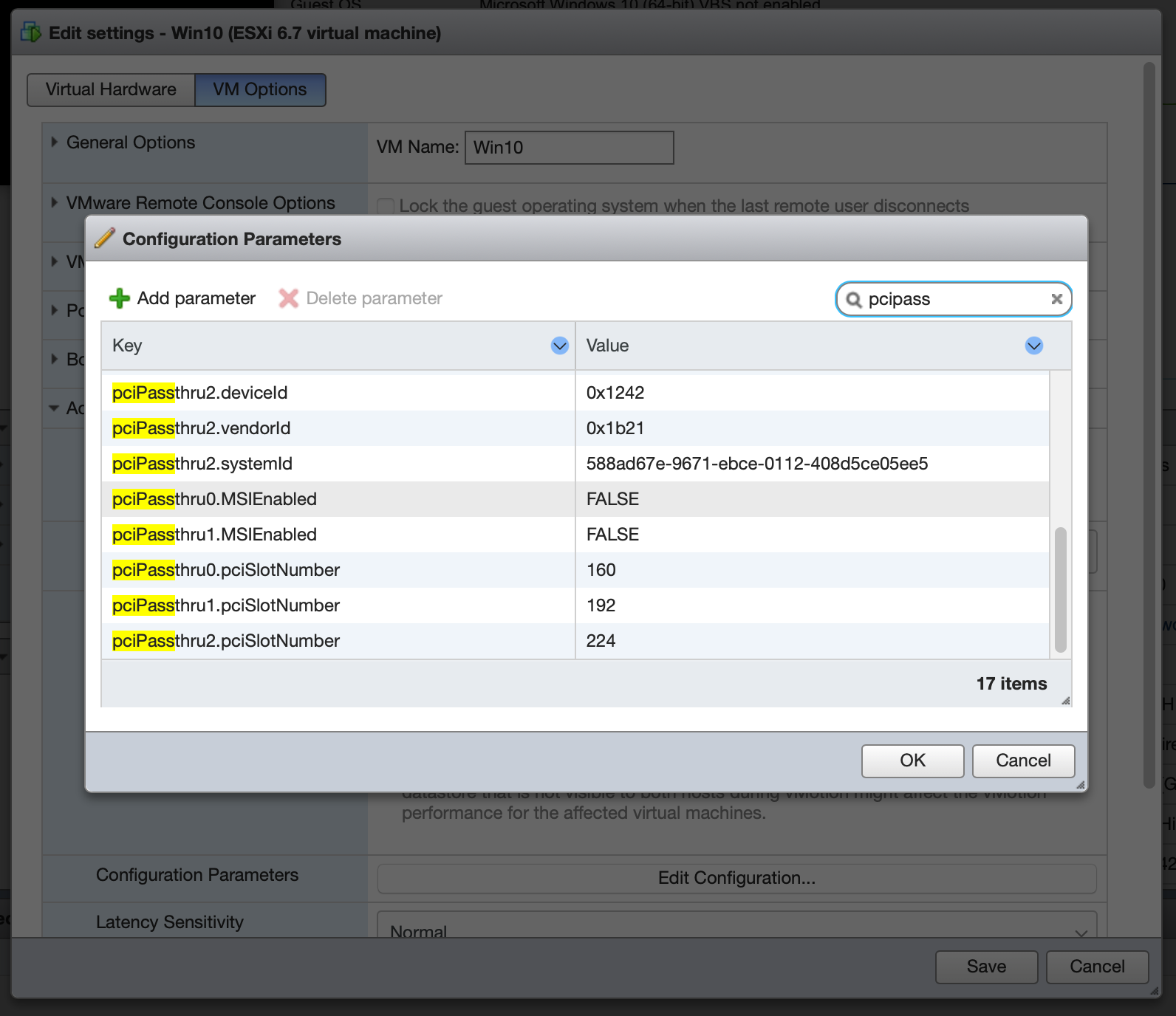Image resolution: width=1176 pixels, height=1016 pixels.
Task: Select pciPassthru1.pciSlotNumber key
Action: (x=226, y=605)
